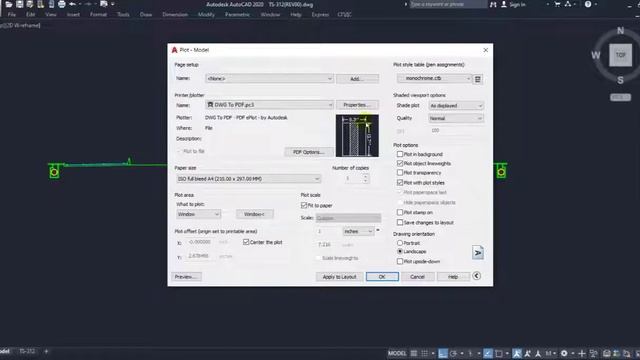Toggle polar tracking icon in status bar
Image resolution: width=640 pixels, height=360 pixels.
click(453, 353)
